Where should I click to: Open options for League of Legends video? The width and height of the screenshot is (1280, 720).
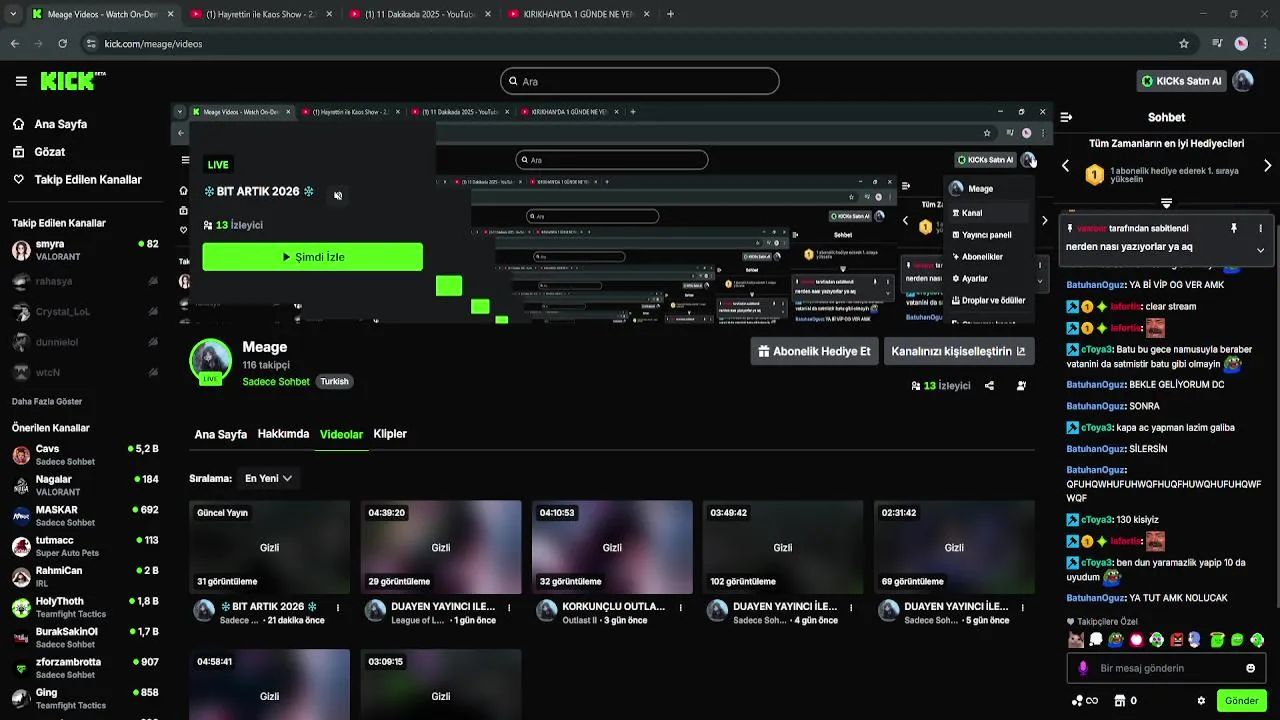click(509, 607)
